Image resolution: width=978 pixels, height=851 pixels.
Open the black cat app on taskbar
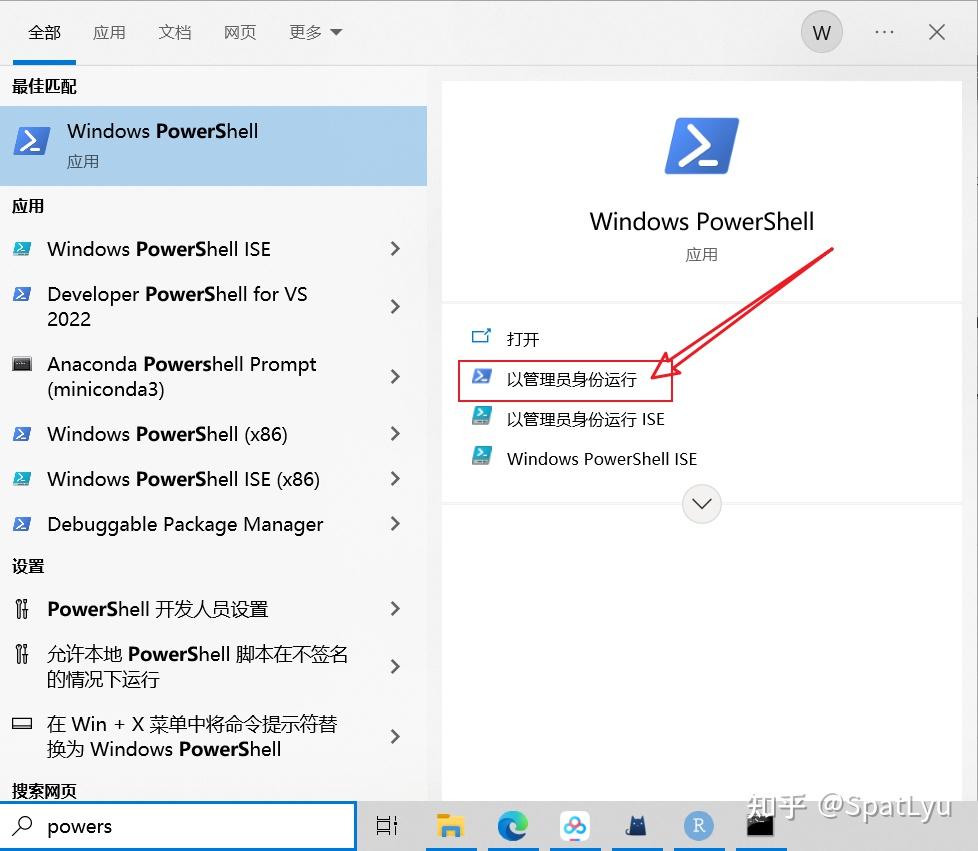click(x=636, y=825)
